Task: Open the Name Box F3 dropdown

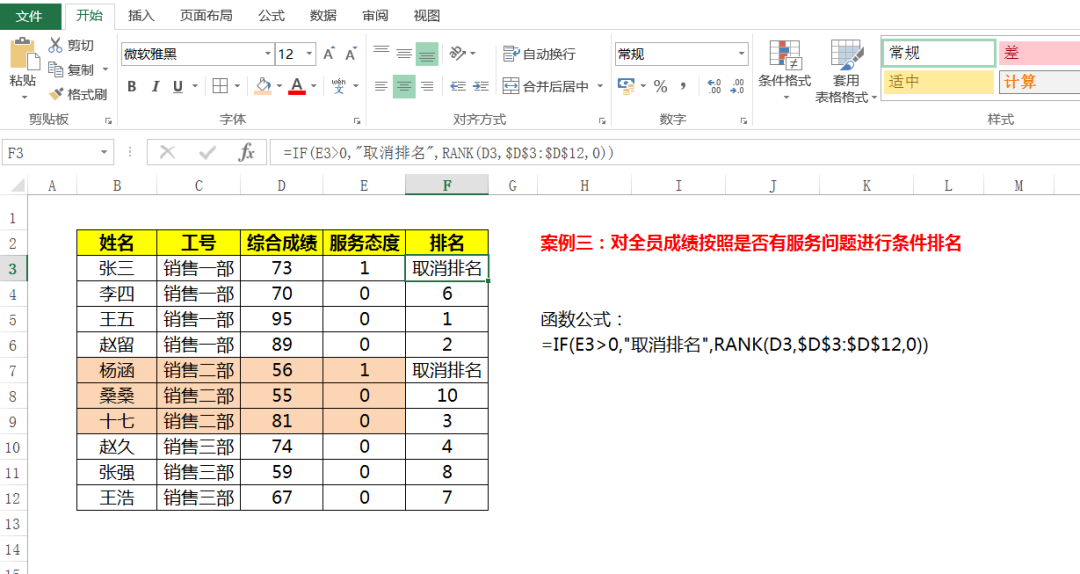Action: [104, 152]
